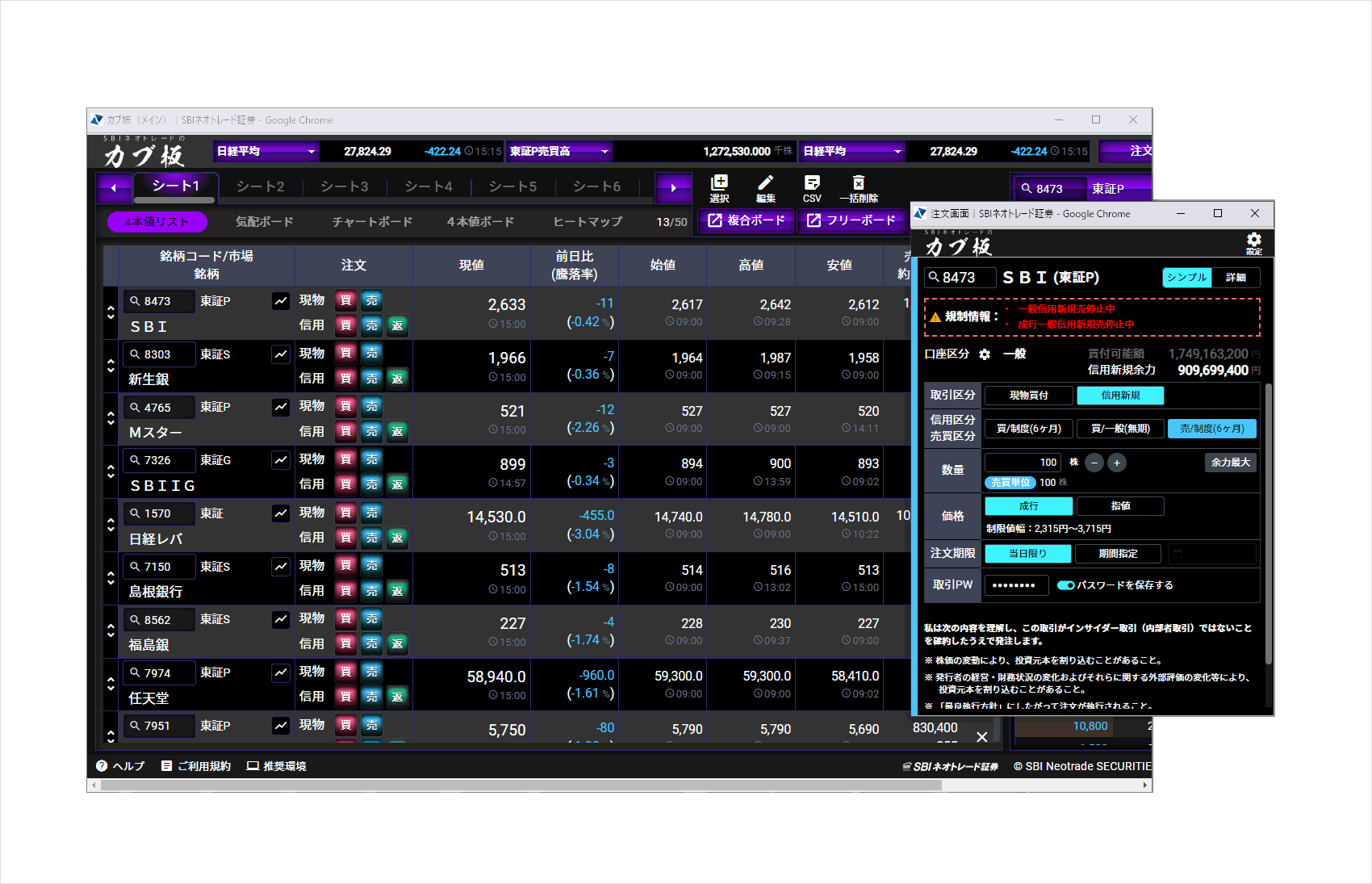The height and width of the screenshot is (884, 1372).
Task: Click the 信用 返 button for 1570 日経レバ
Action: click(x=397, y=538)
